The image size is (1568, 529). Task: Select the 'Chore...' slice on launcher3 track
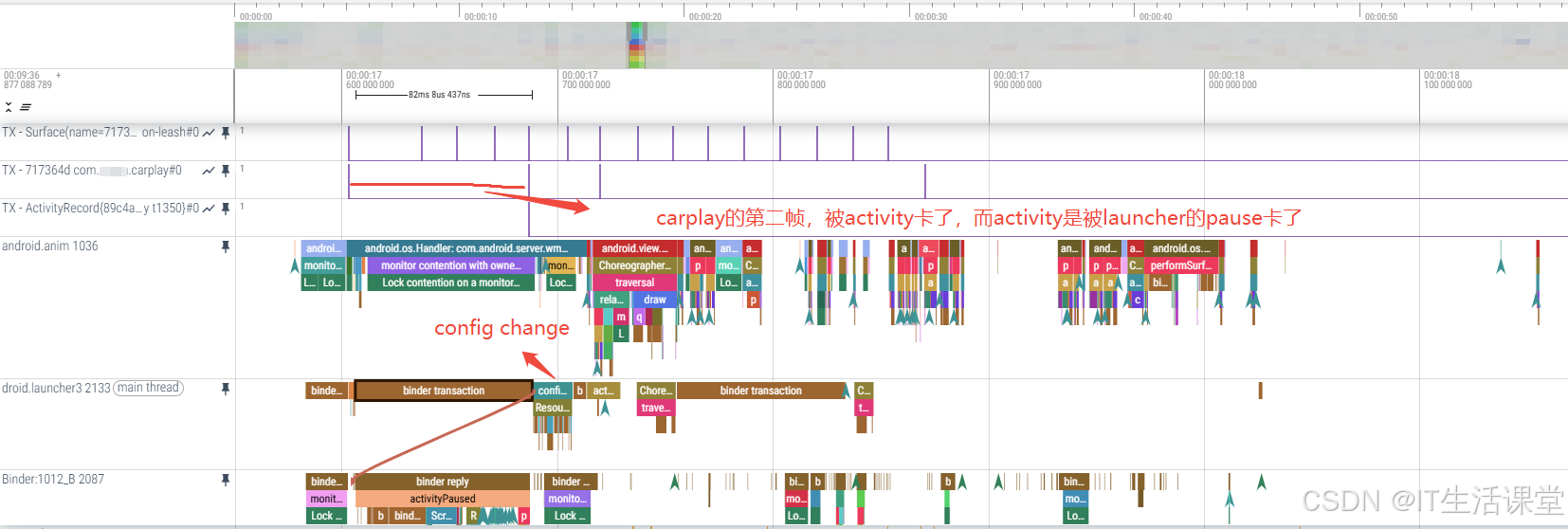(655, 391)
